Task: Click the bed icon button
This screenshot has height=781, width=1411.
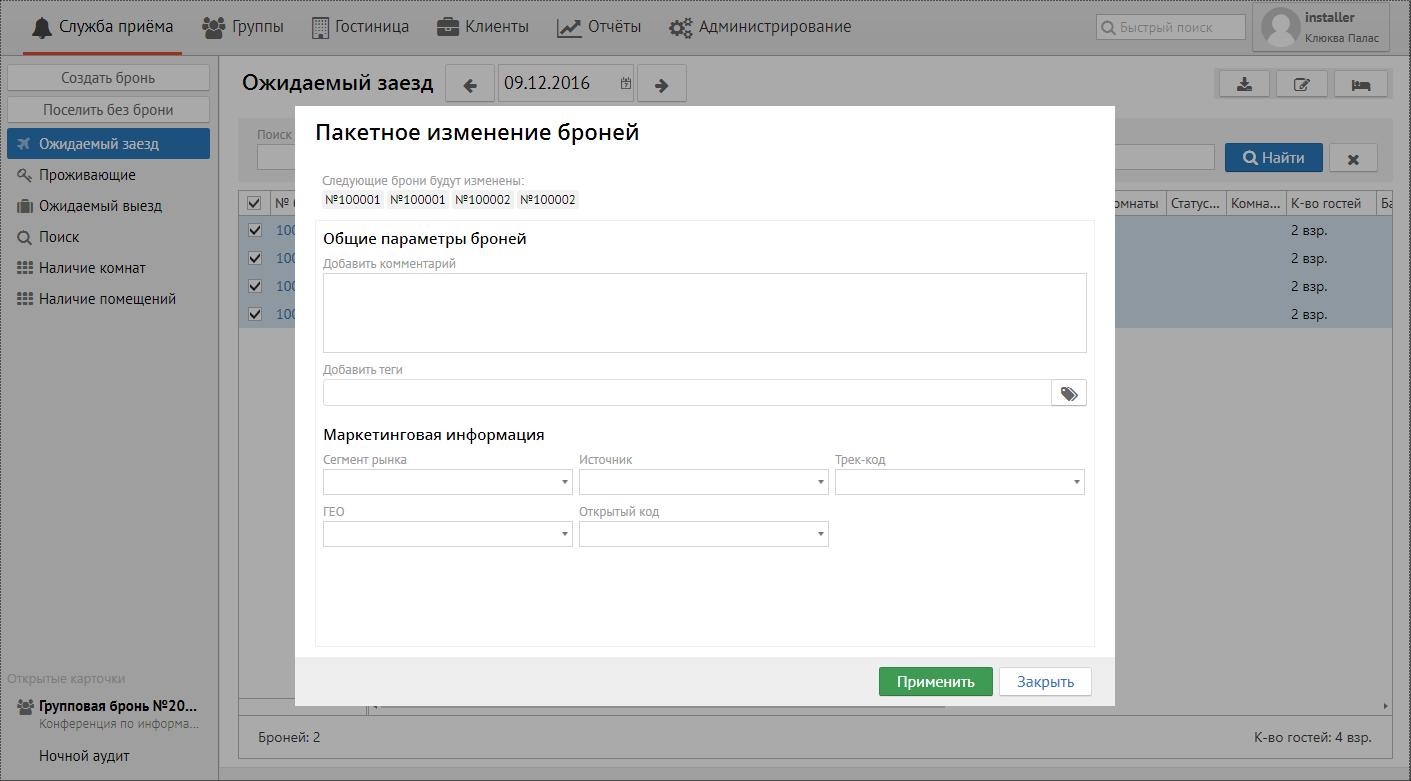Action: 1360,84
